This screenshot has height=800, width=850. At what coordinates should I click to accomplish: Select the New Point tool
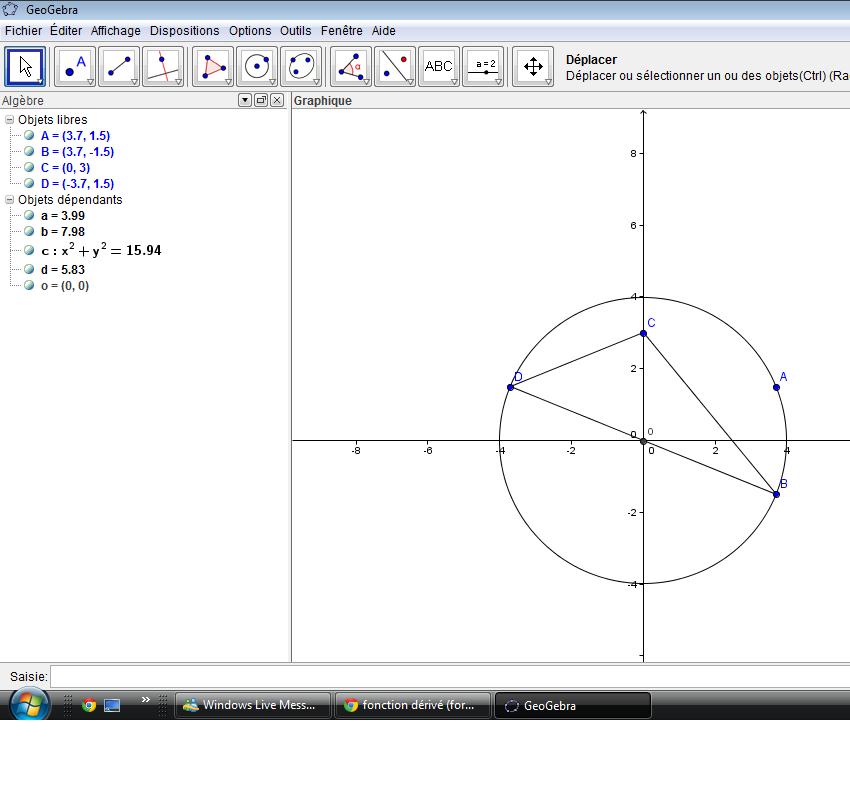pos(74,67)
